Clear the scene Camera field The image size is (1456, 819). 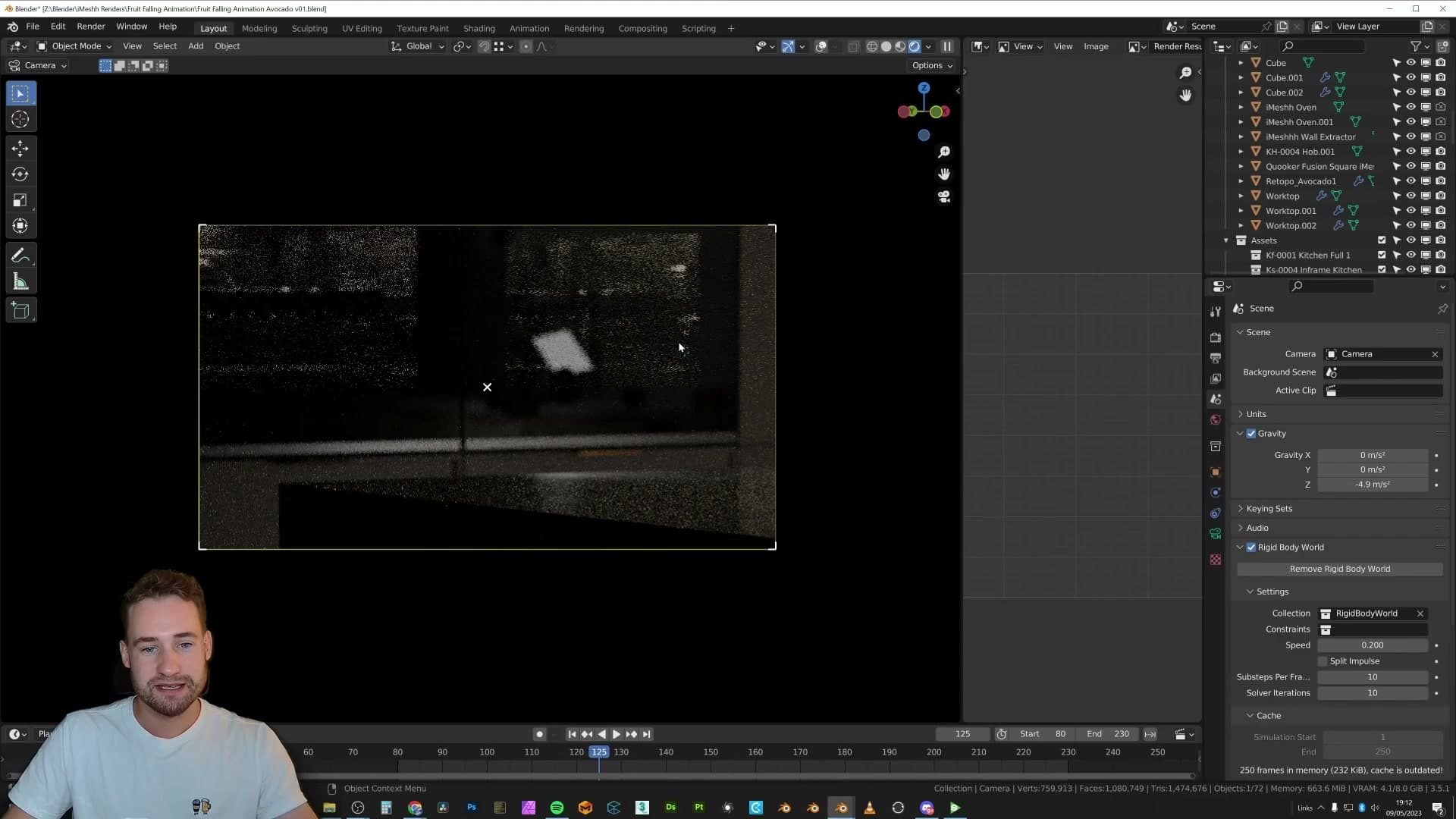pyautogui.click(x=1435, y=354)
